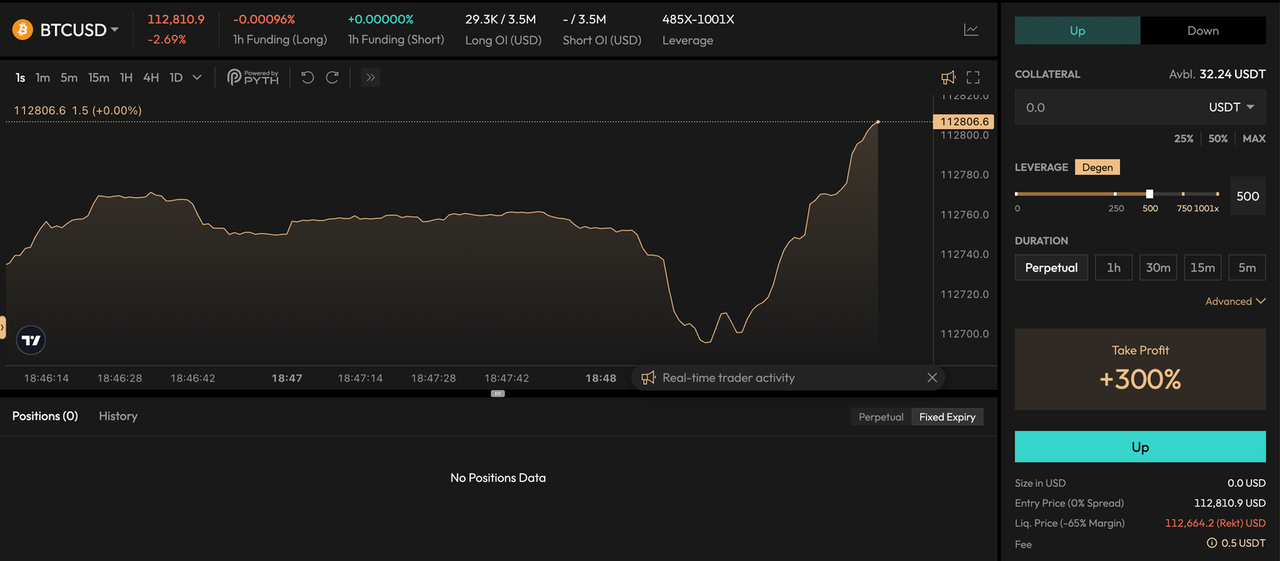Screen dimensions: 1280x561
Task: Close the Real-time trader activity banner
Action: (x=932, y=378)
